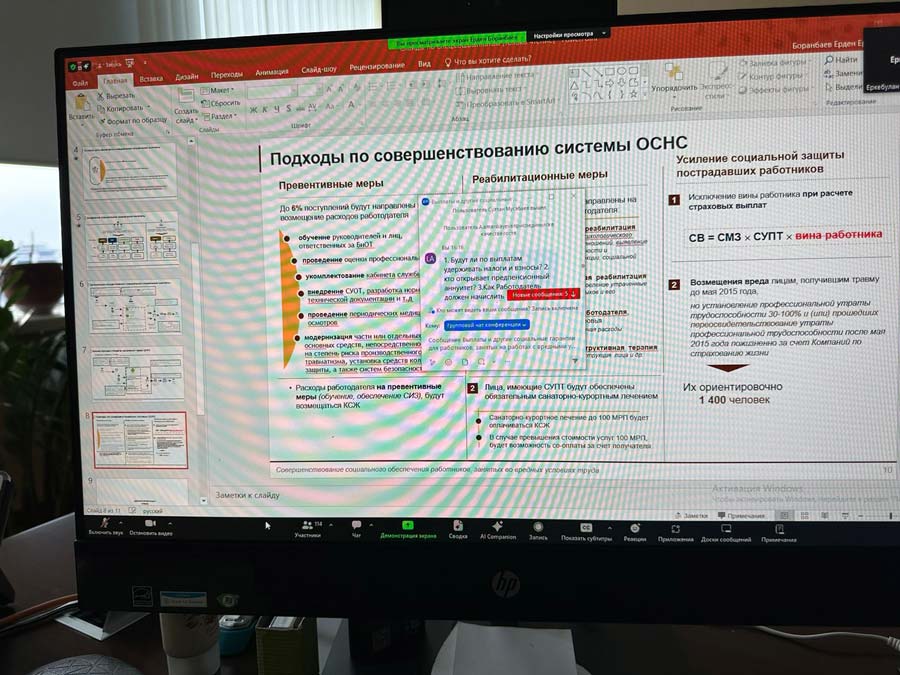Click Tell me (Что вы хотите сделать?) field
Screen dimensions: 900x675
pos(488,60)
